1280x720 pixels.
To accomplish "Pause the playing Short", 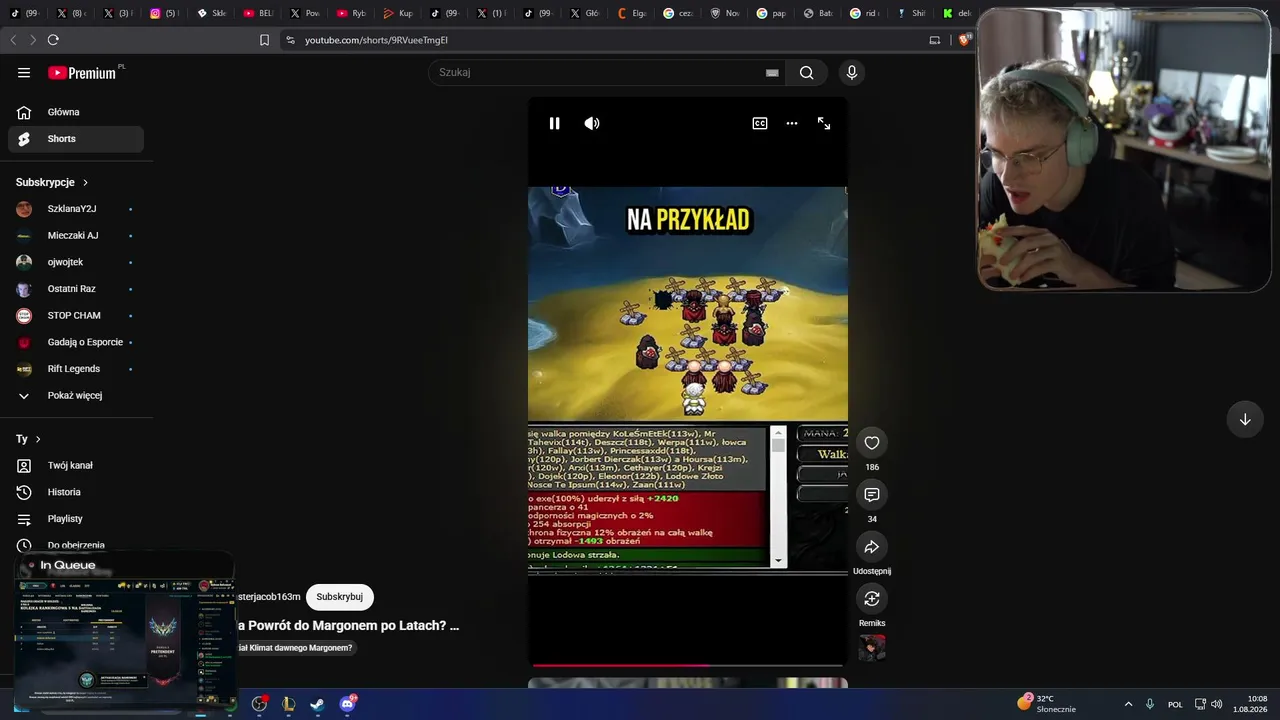I will point(554,123).
